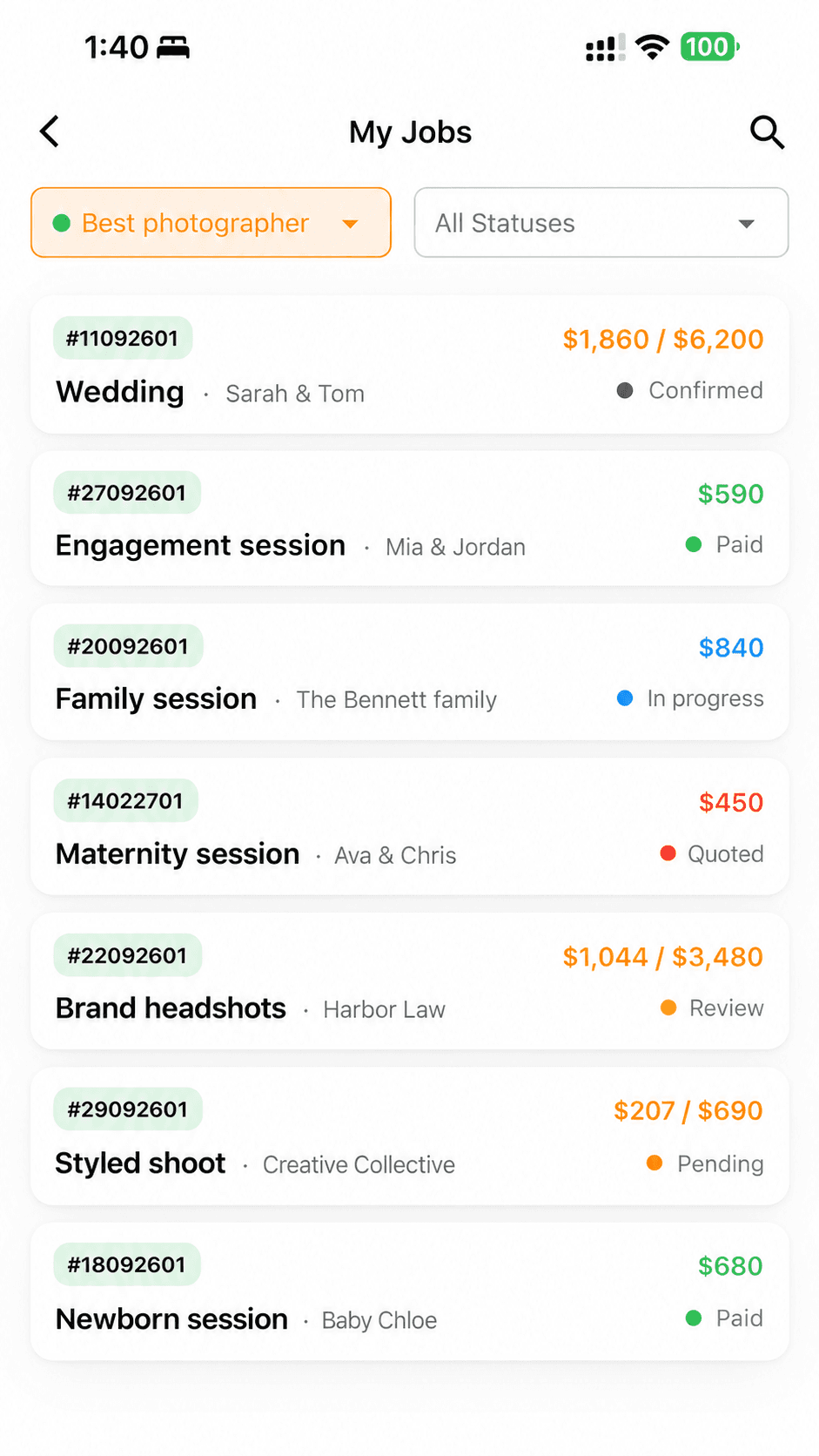Click the red Quoted status dot
Screen dimensions: 819x1456
(668, 853)
